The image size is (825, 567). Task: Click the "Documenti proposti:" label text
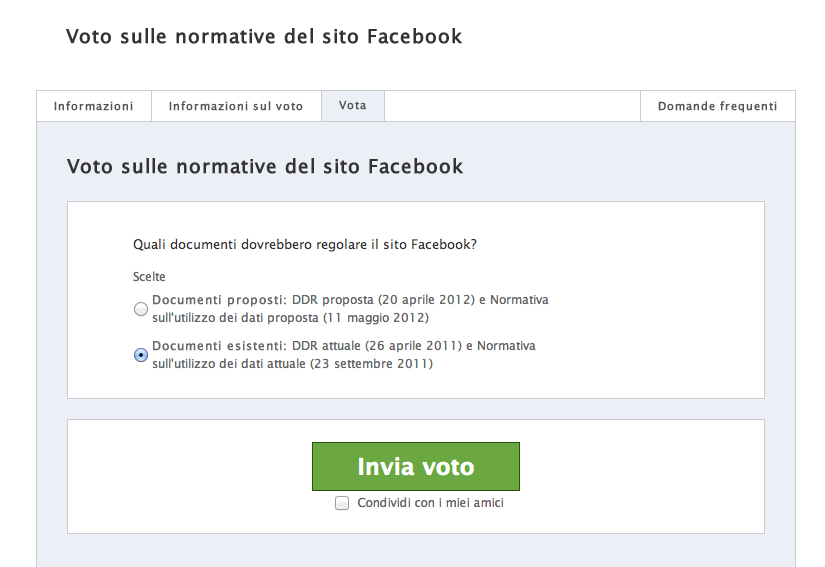[x=220, y=300]
